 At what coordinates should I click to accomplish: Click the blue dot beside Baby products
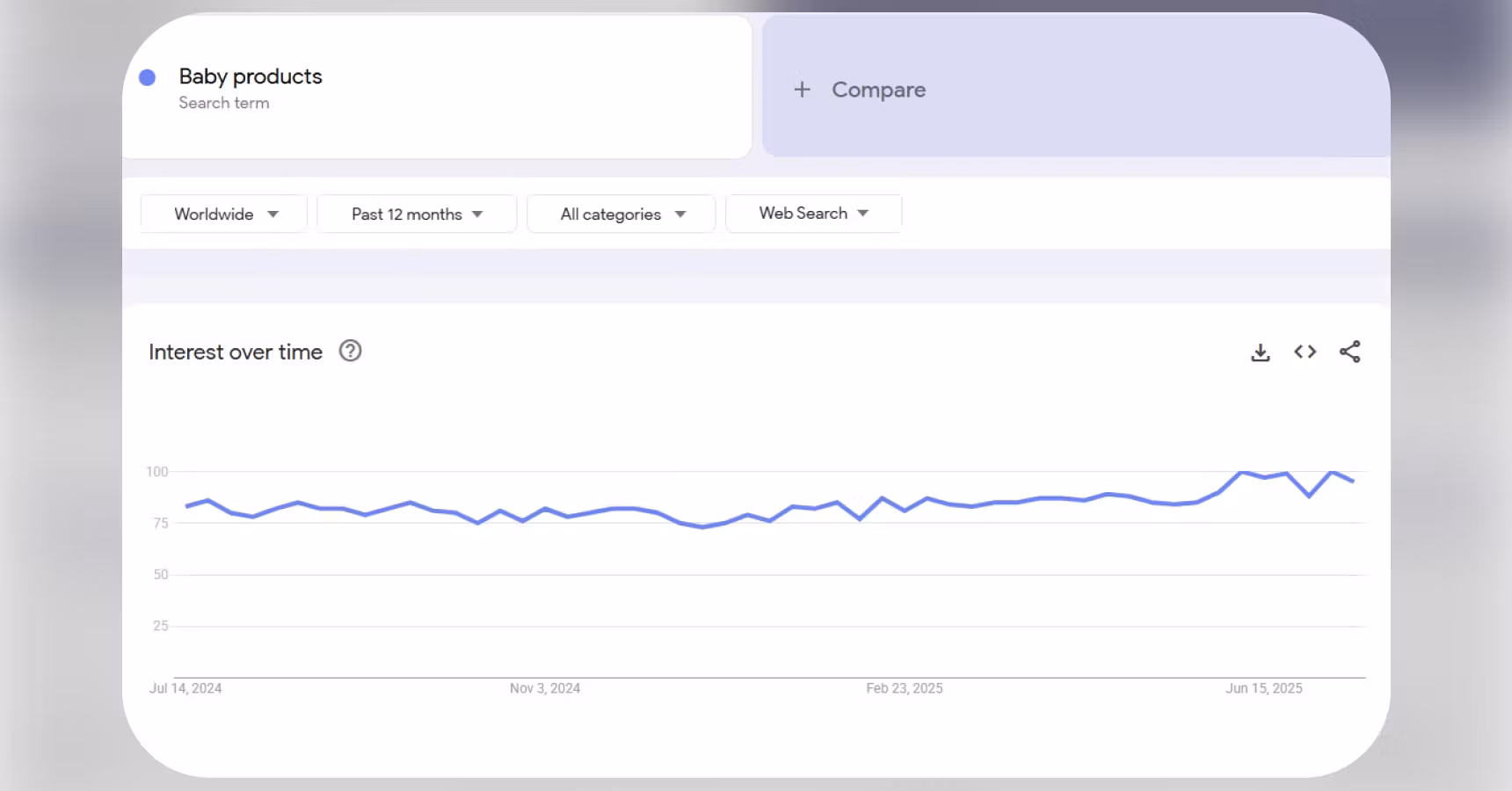point(148,78)
